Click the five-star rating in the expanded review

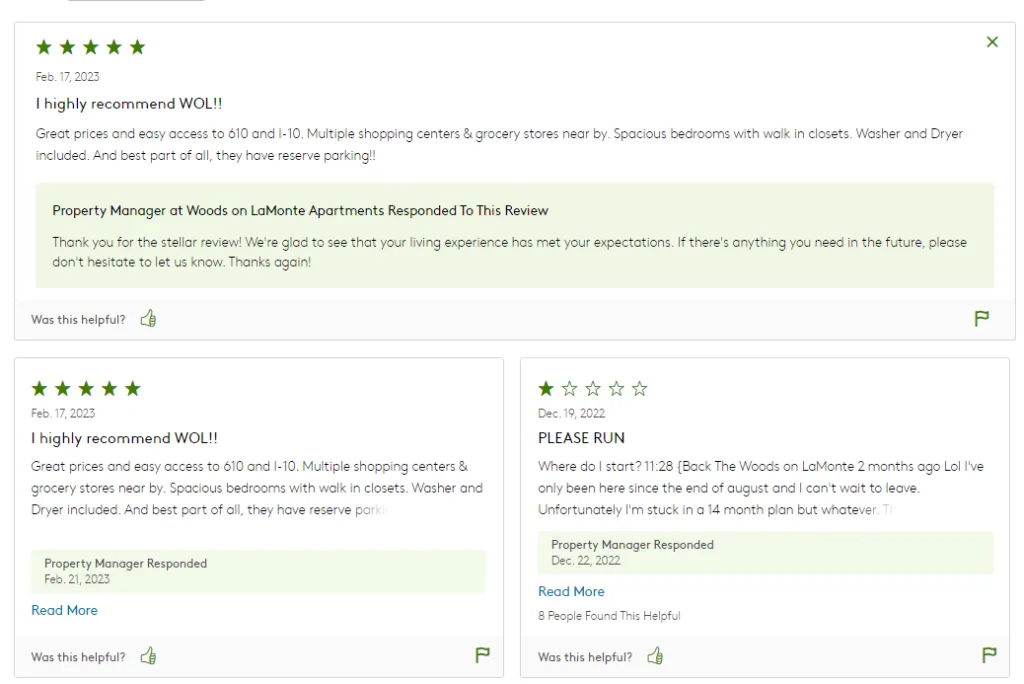coord(91,47)
